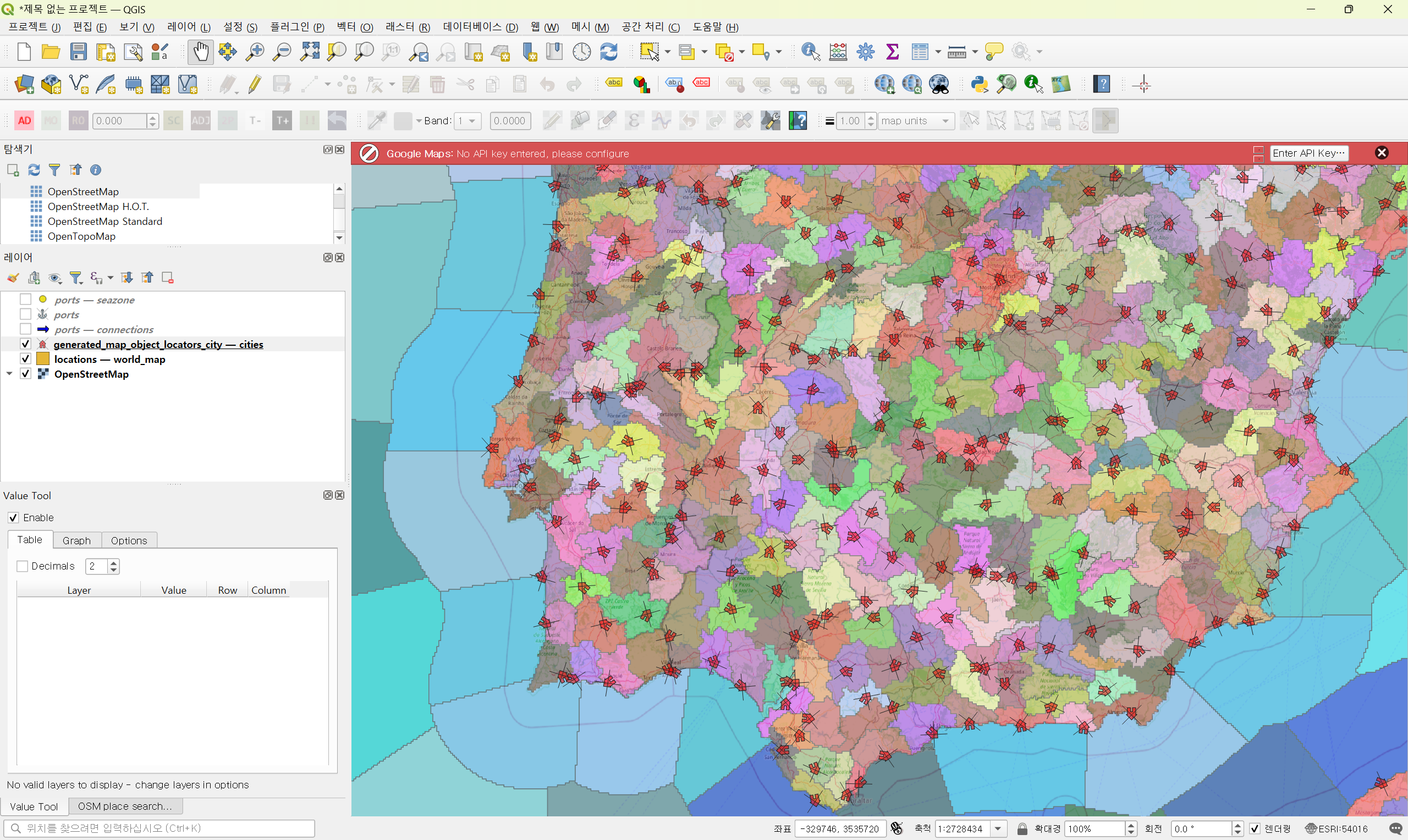Click the ESRI:54016 CRS button
This screenshot has width=1408, height=840.
[1336, 828]
